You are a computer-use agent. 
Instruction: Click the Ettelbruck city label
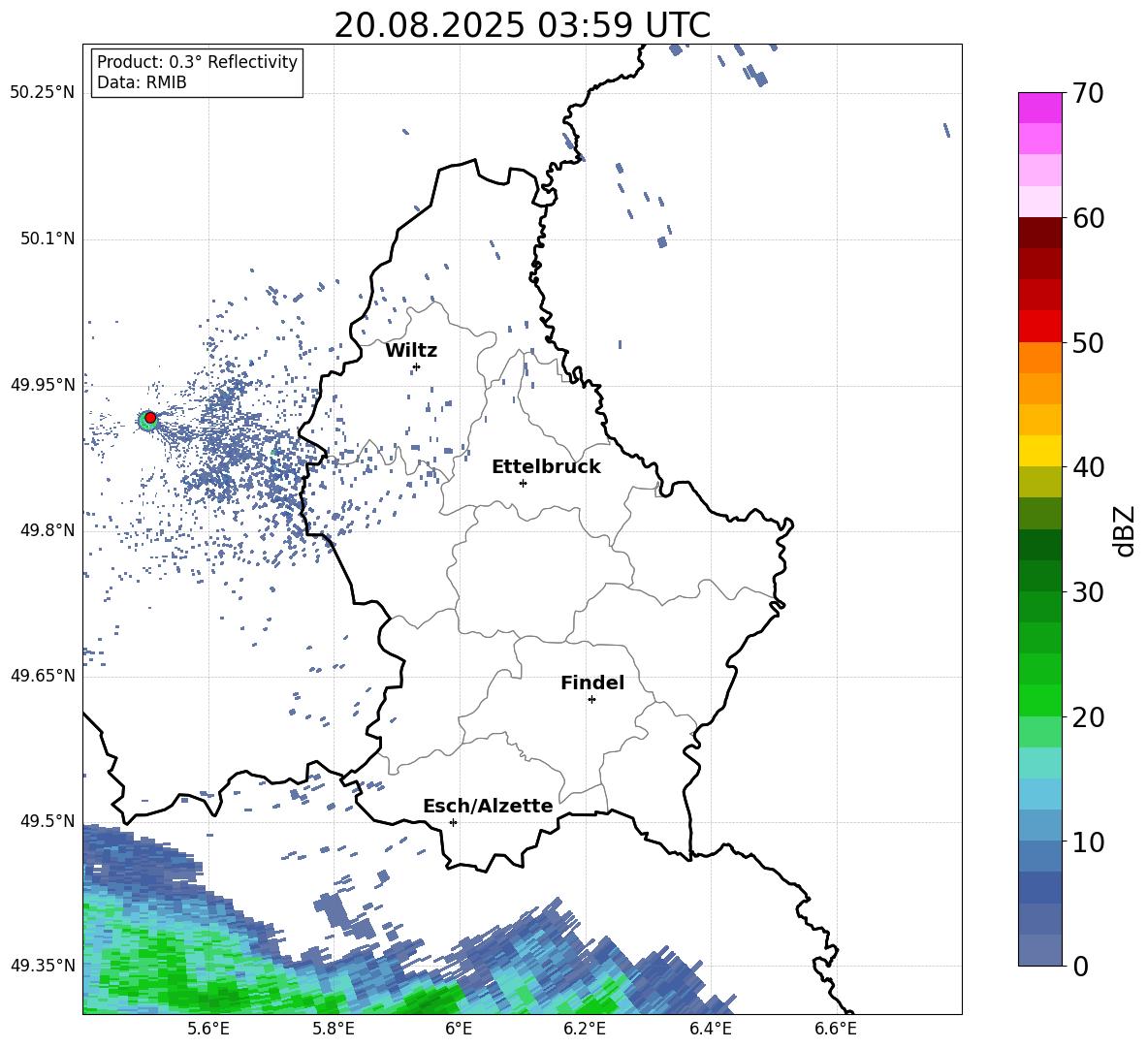tap(546, 467)
